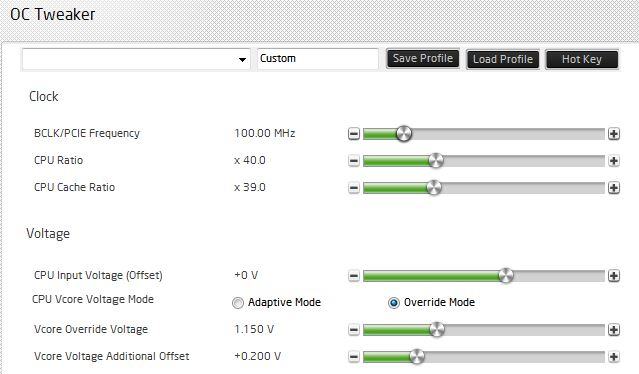Click the Vcore Voltage Additional Offset label

[112, 356]
